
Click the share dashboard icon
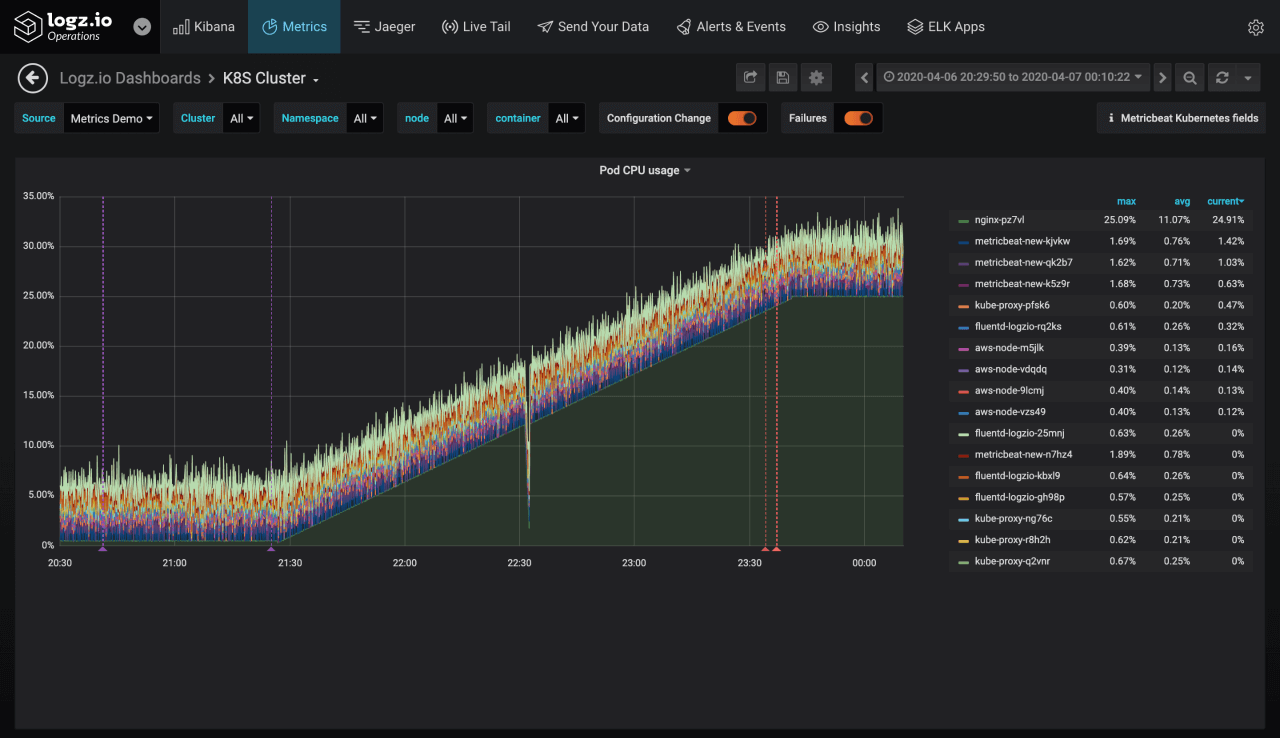click(x=749, y=78)
